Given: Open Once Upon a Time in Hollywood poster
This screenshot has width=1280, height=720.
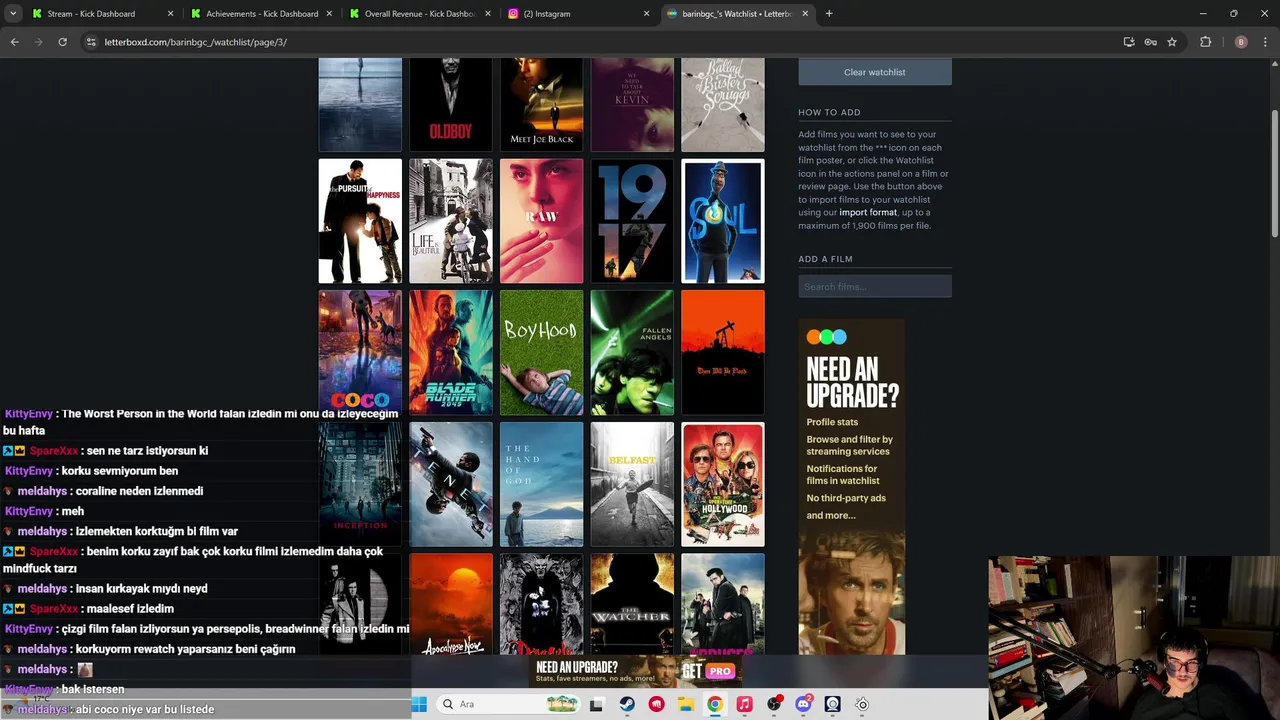Looking at the screenshot, I should [722, 484].
